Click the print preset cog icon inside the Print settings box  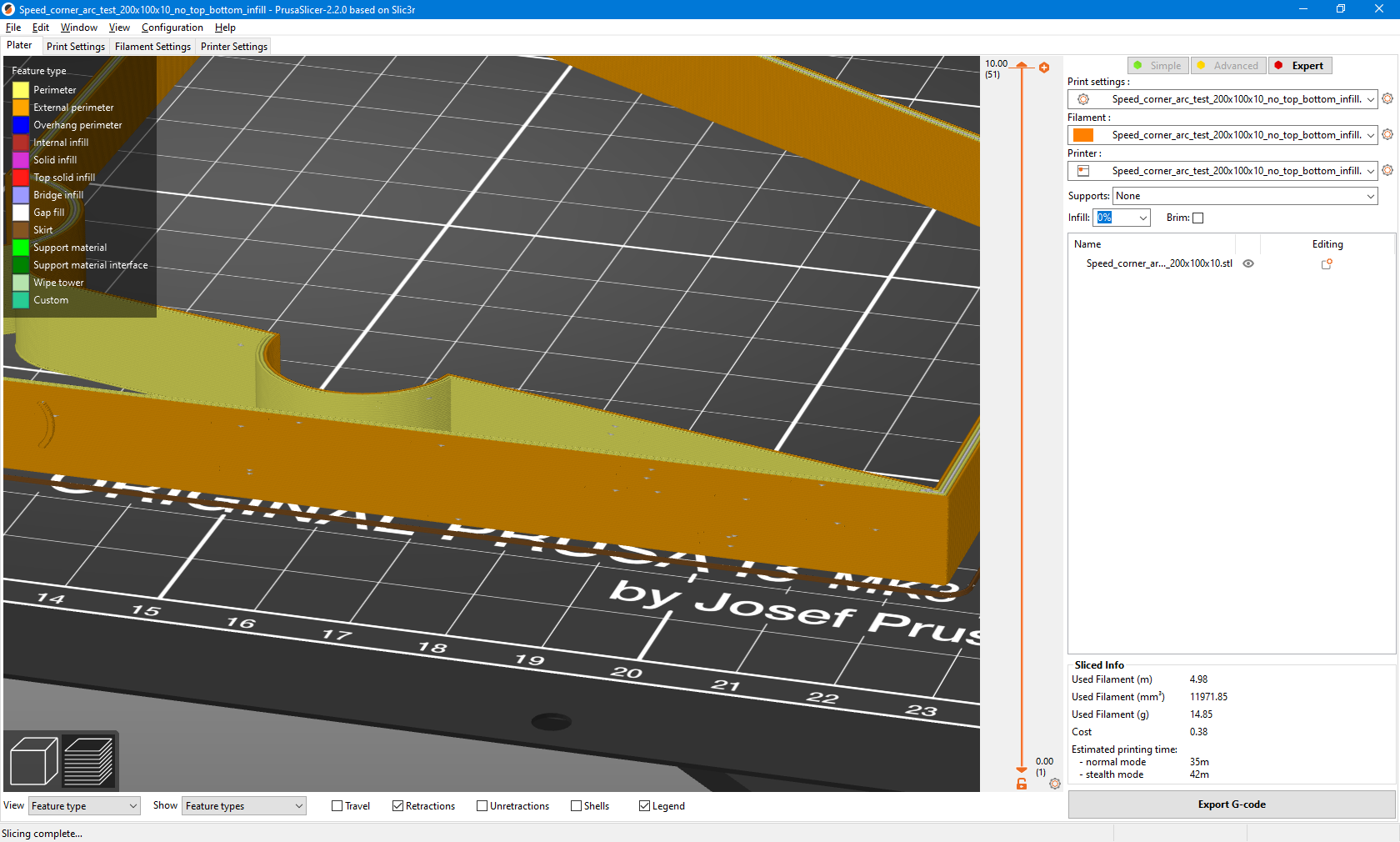[x=1083, y=99]
